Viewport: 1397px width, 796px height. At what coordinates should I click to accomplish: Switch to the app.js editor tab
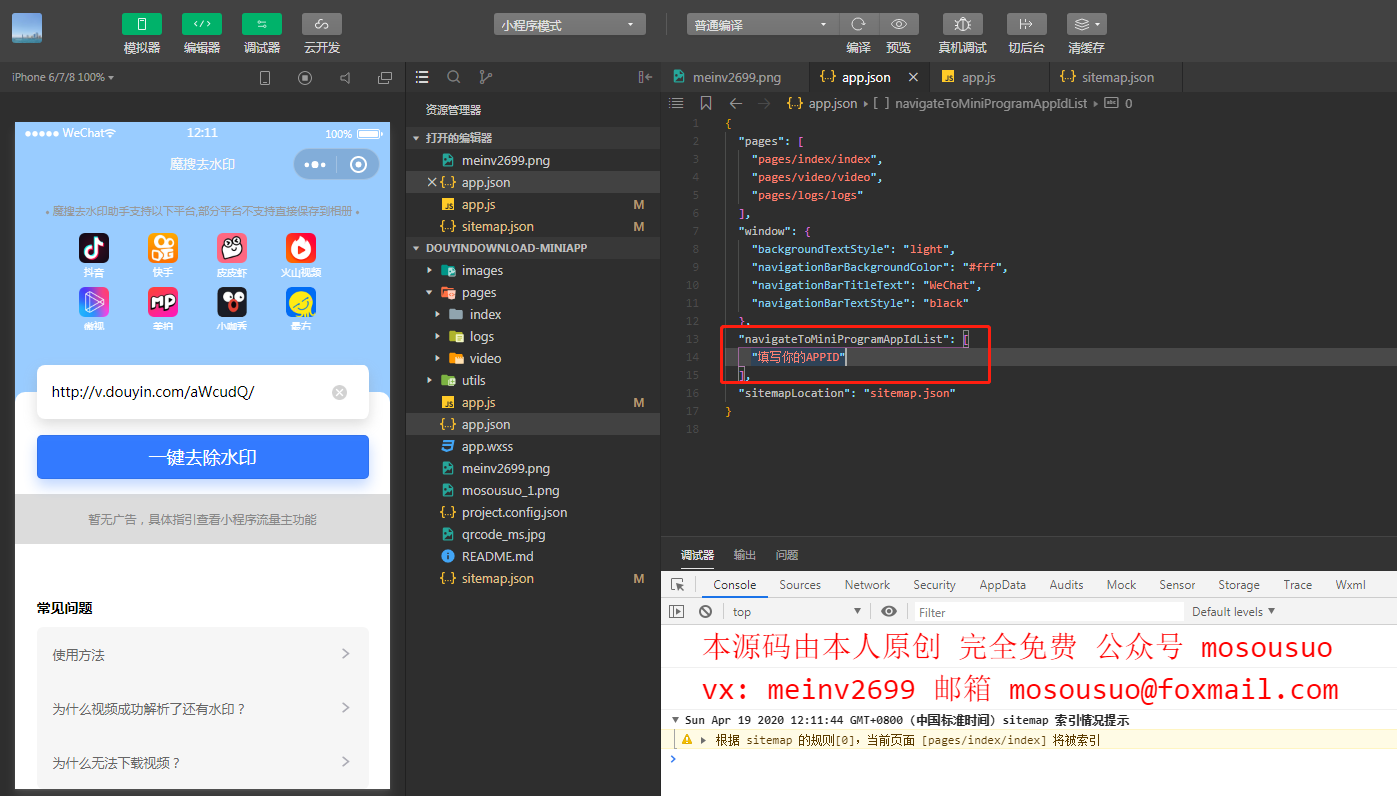click(x=990, y=77)
